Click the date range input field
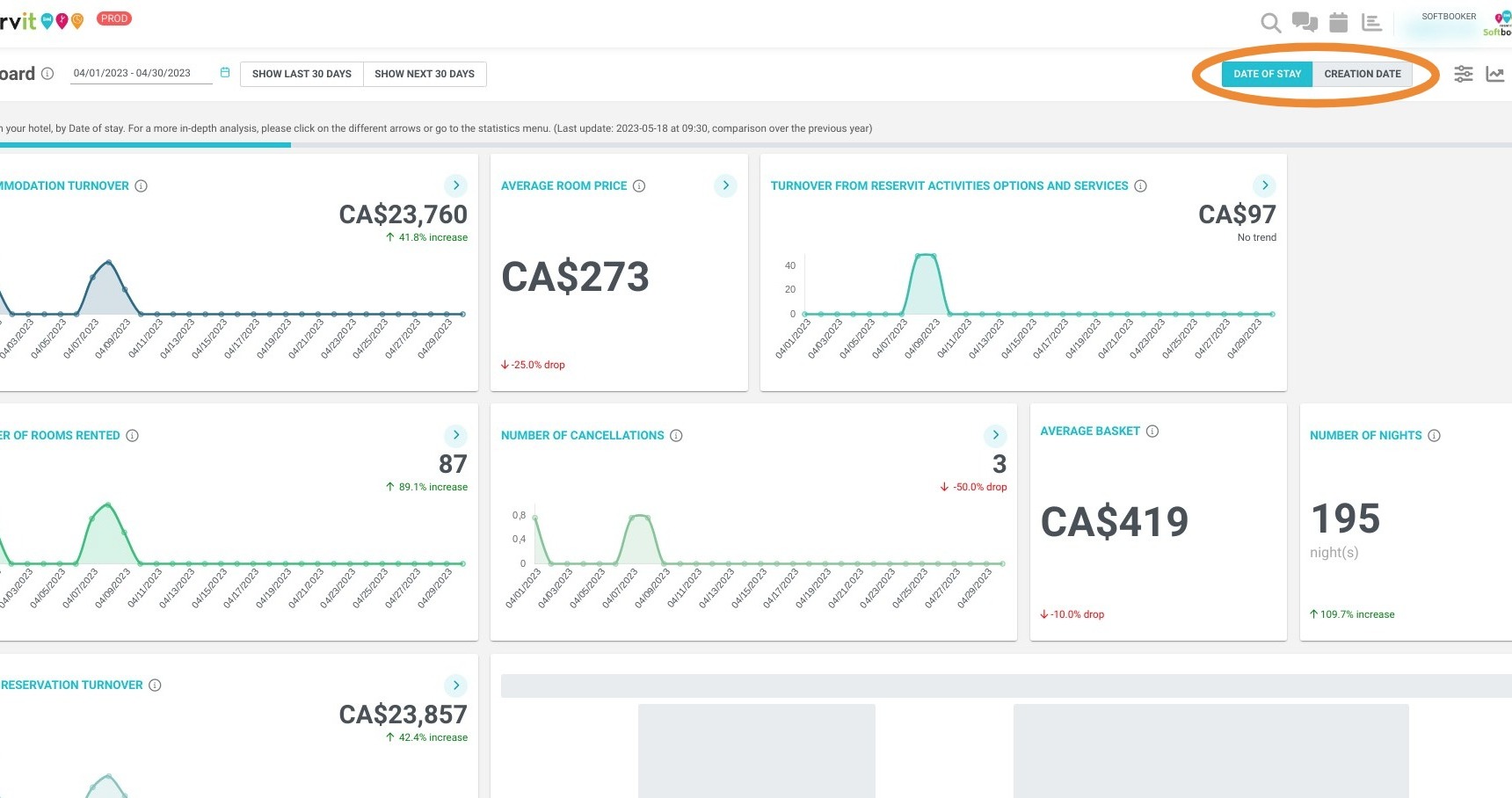The width and height of the screenshot is (1512, 798). click(142, 73)
